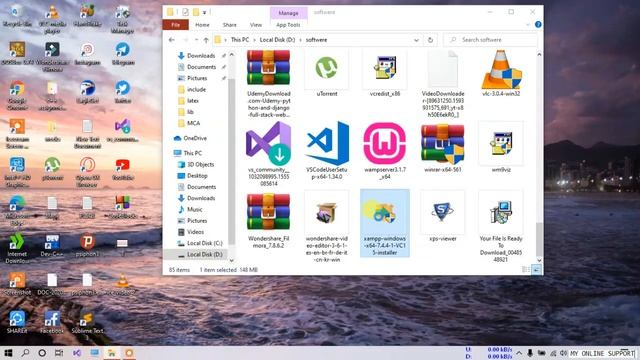Select the uTorrent installer in the software folder
The height and width of the screenshot is (360, 640).
coord(327,73)
